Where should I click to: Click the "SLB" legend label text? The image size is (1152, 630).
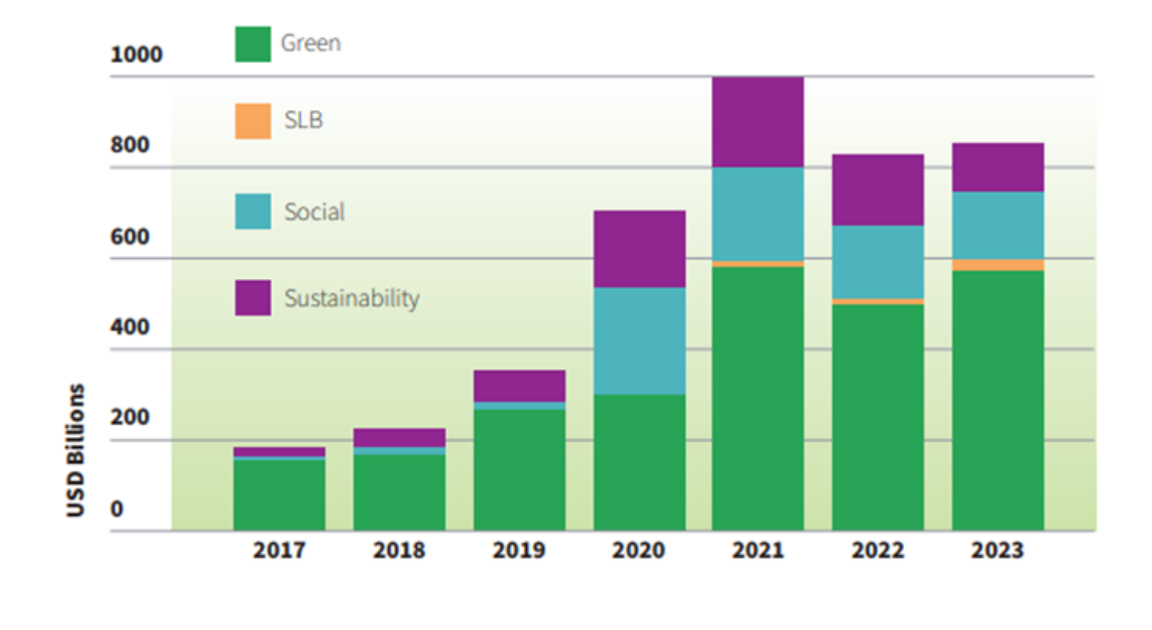303,121
